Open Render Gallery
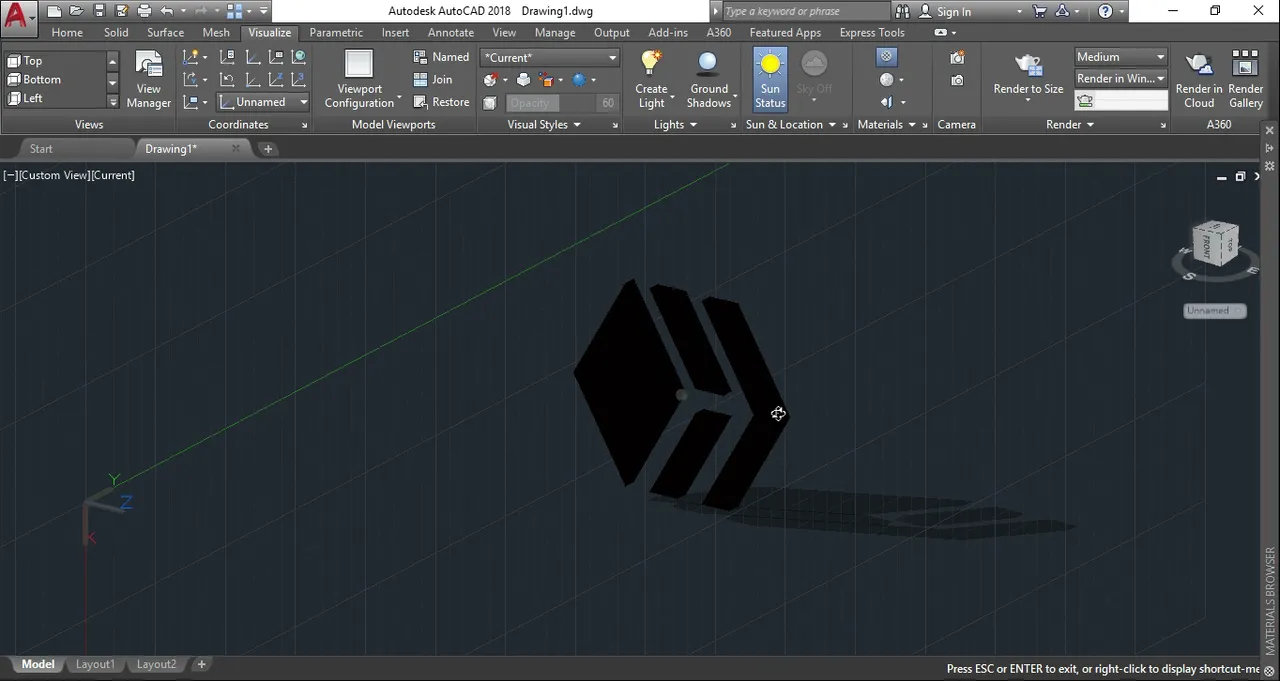 coord(1245,80)
